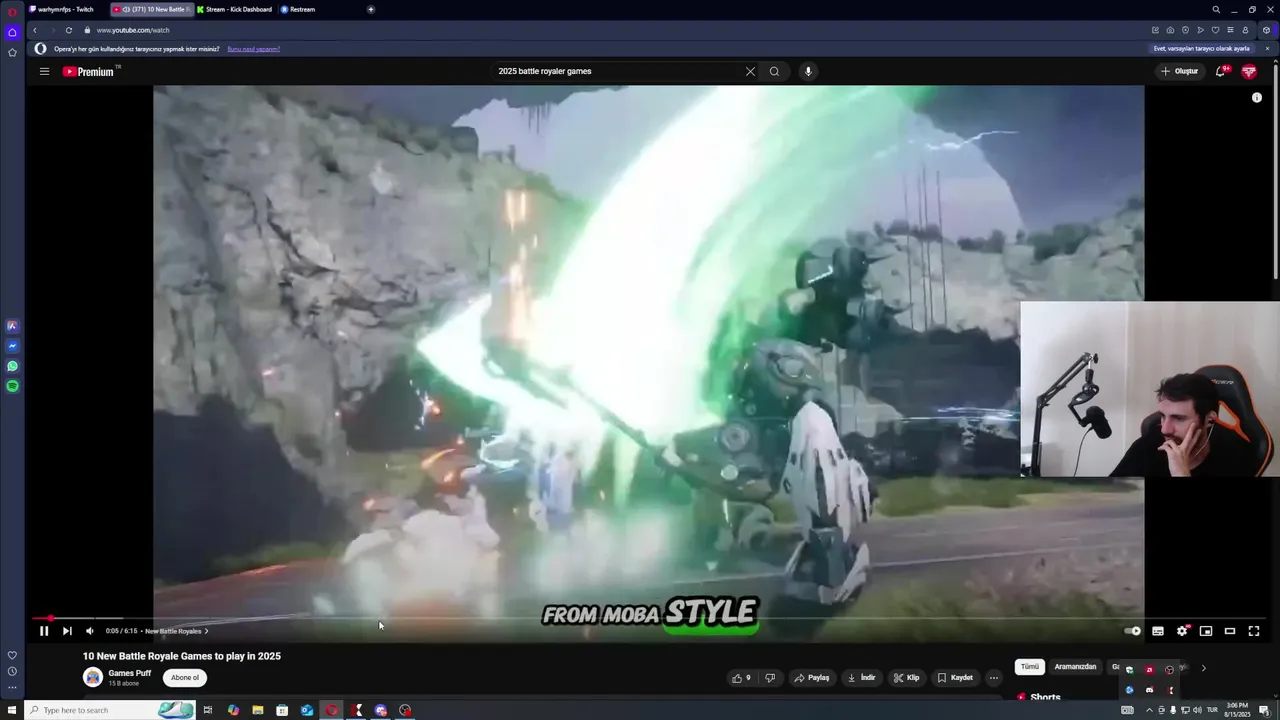This screenshot has height=720, width=1280.
Task: Download the video with İndir
Action: (861, 678)
